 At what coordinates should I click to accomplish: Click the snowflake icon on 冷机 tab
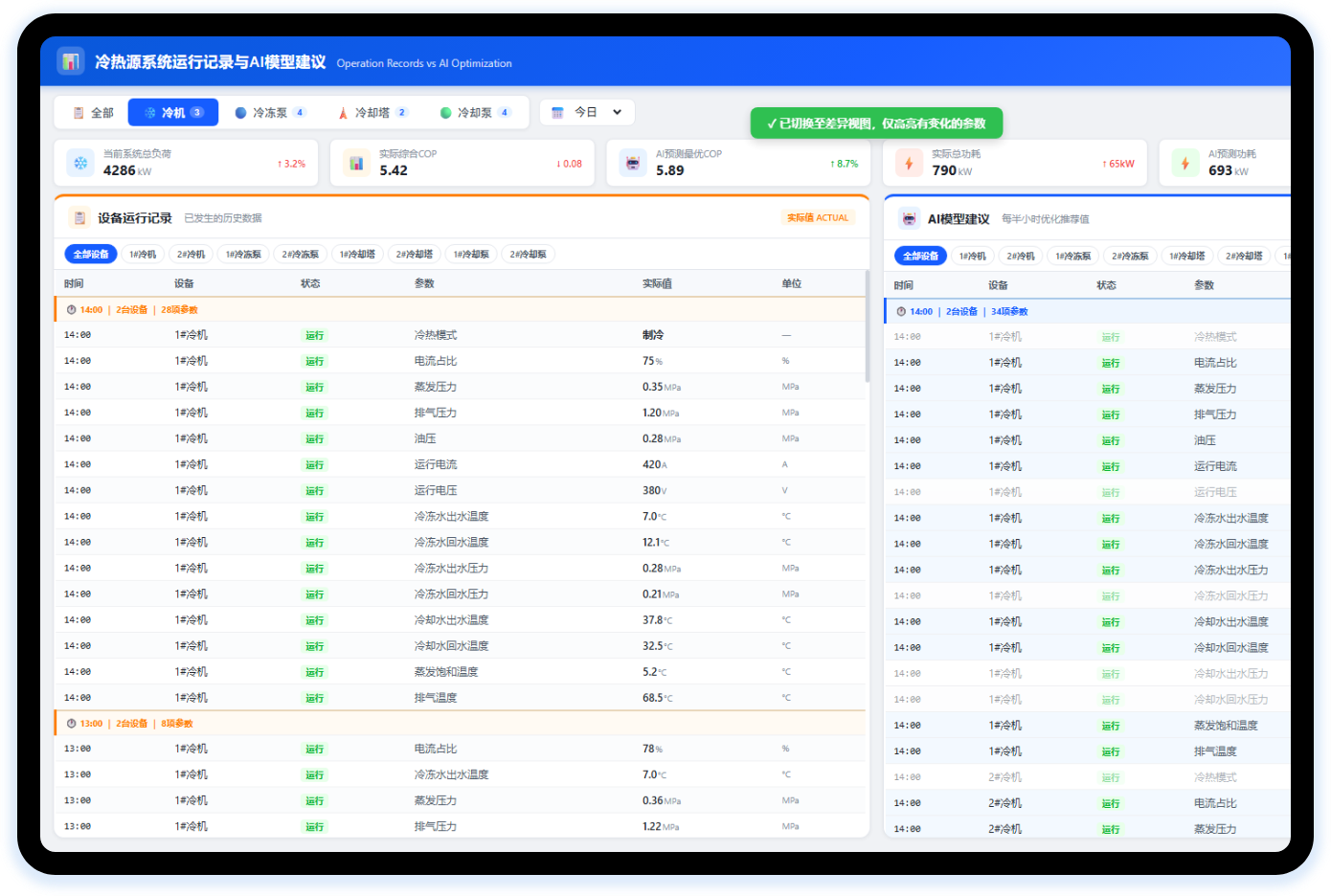click(x=149, y=113)
